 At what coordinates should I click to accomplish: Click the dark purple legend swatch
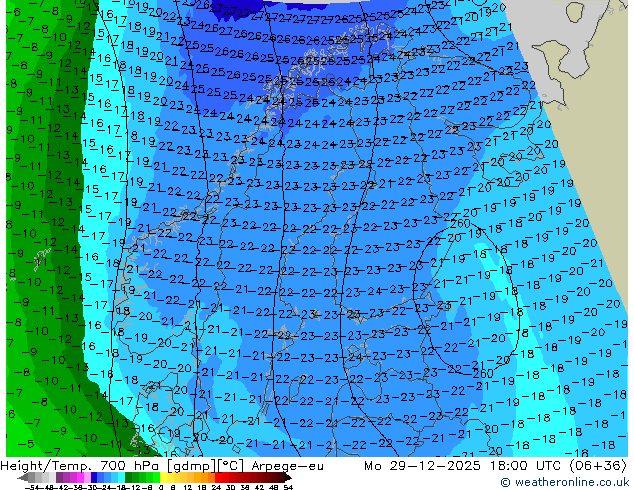coord(59,478)
